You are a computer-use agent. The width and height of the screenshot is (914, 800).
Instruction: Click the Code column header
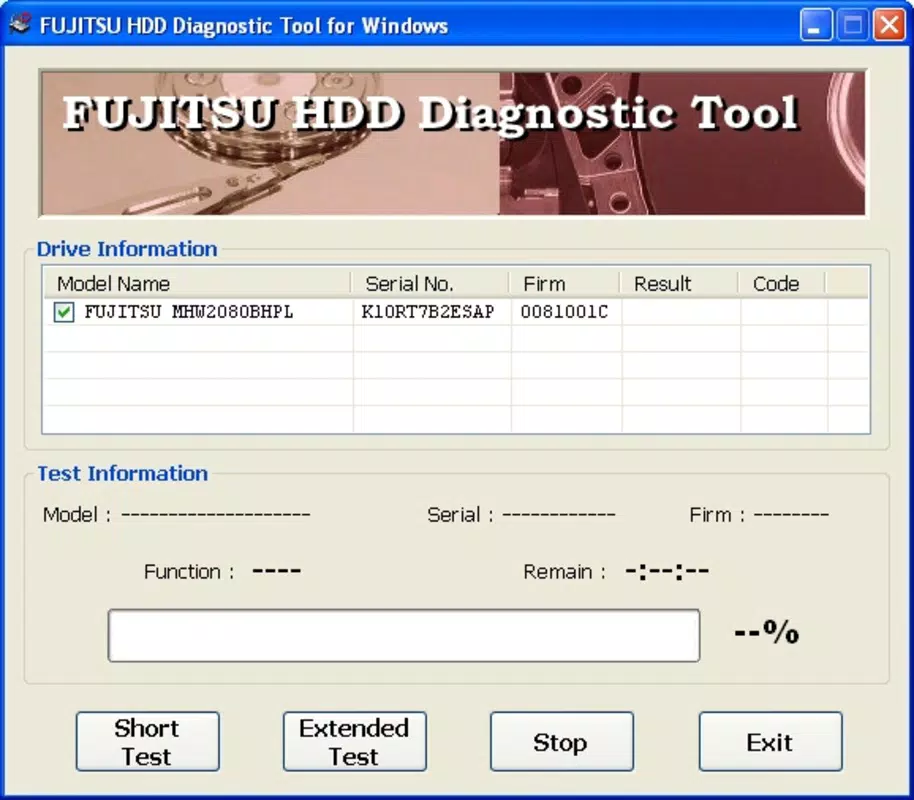pyautogui.click(x=782, y=283)
